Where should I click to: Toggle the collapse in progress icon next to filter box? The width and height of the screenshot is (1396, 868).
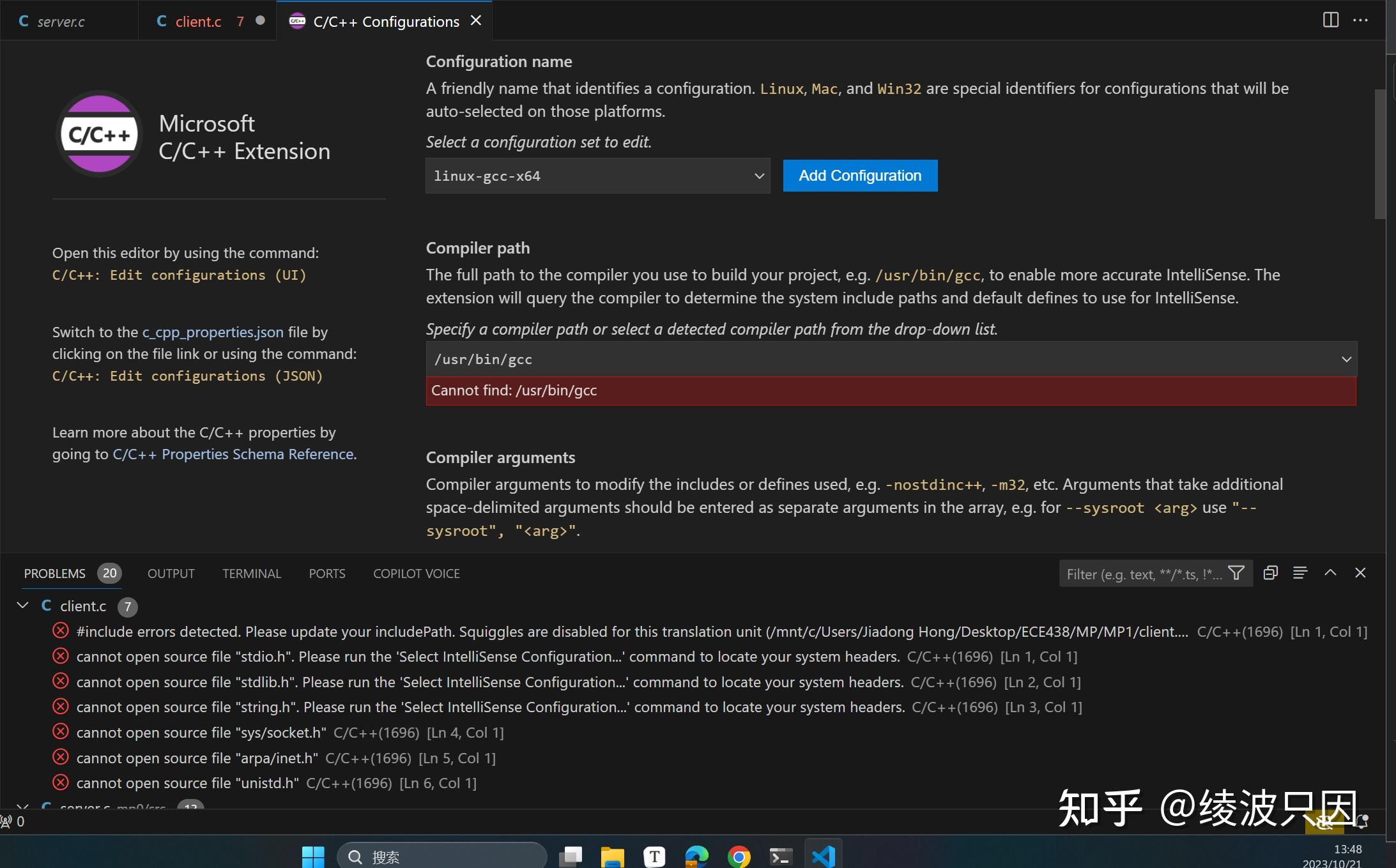pos(1271,573)
